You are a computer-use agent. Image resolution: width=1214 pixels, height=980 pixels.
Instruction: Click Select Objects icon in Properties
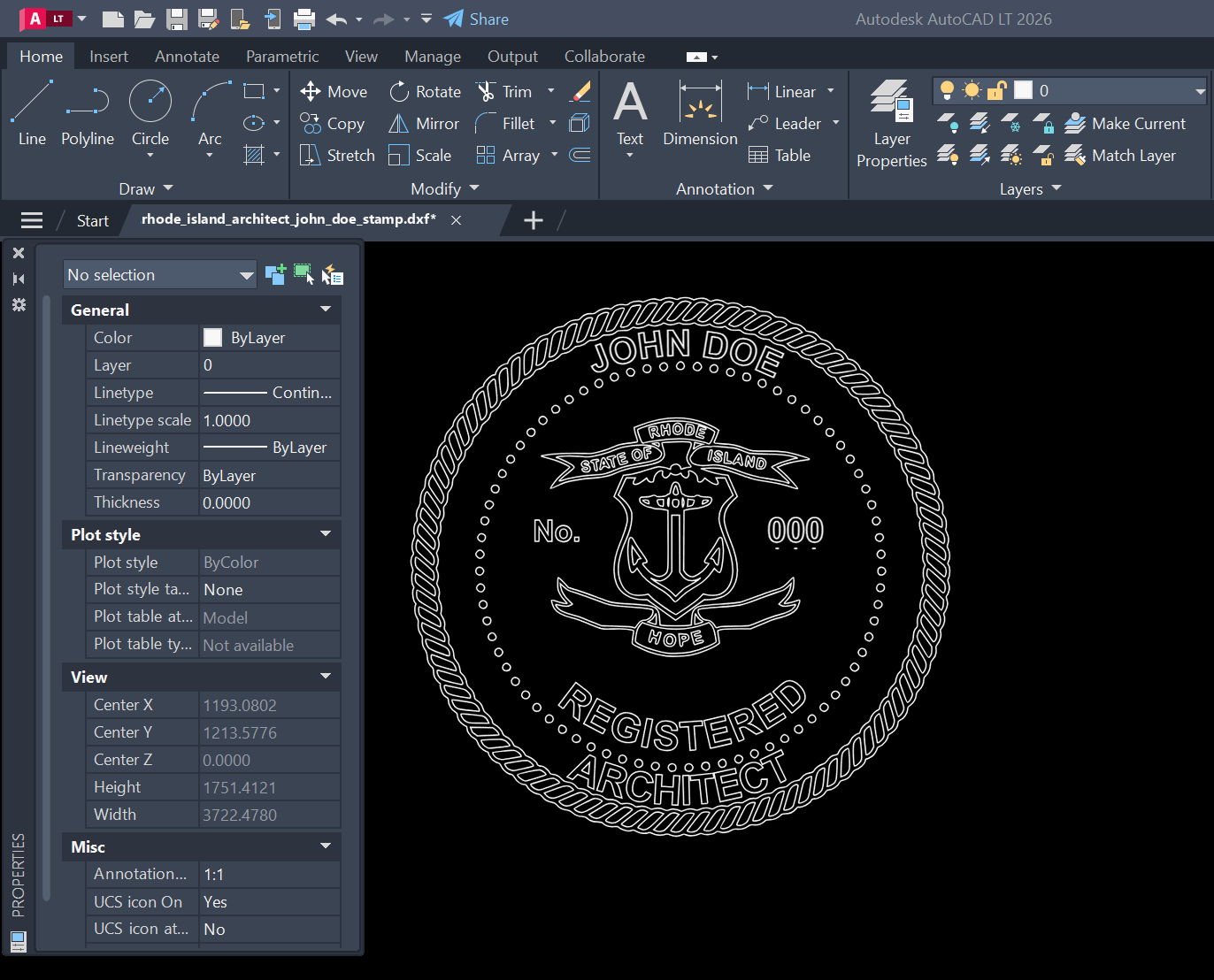coord(303,274)
